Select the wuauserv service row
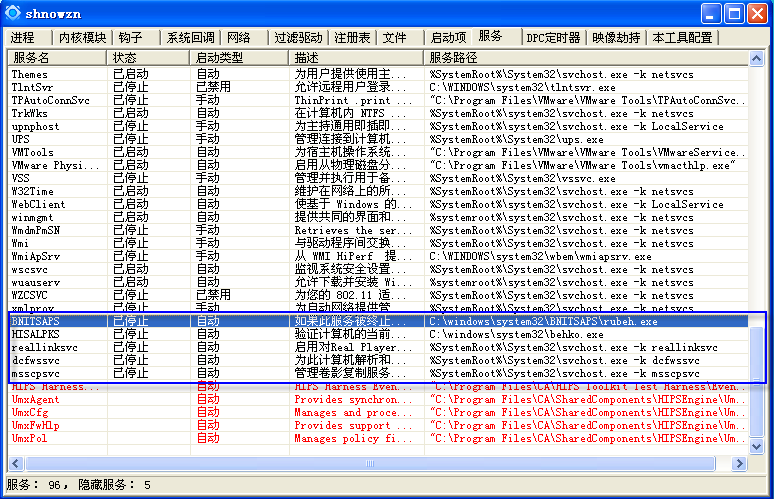The image size is (774, 499). click(x=378, y=282)
